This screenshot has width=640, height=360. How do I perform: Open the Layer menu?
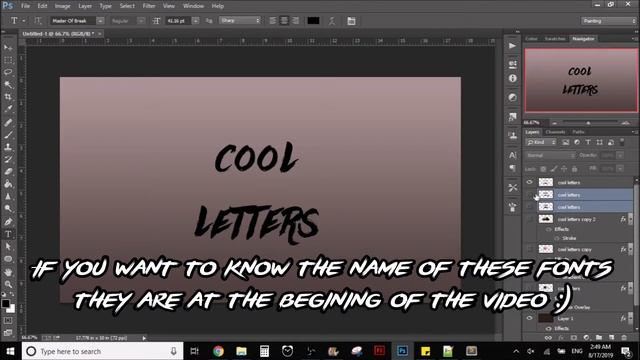[85, 6]
